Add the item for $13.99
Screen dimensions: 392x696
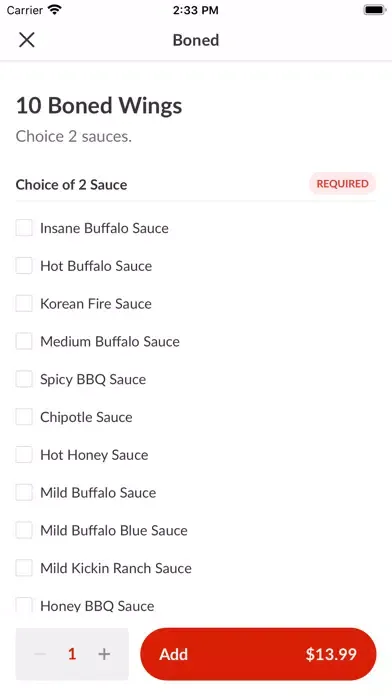pyautogui.click(x=258, y=654)
